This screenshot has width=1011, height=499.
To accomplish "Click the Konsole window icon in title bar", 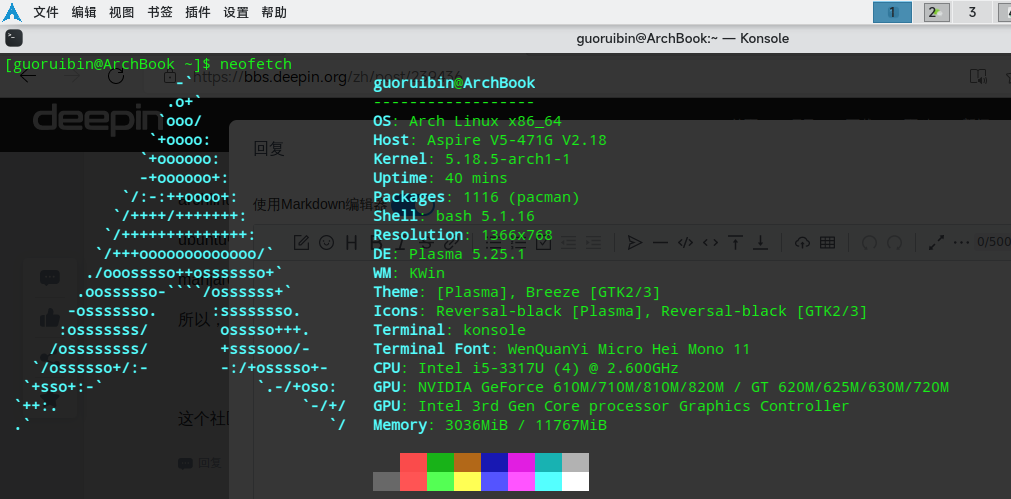I will click(x=14, y=38).
